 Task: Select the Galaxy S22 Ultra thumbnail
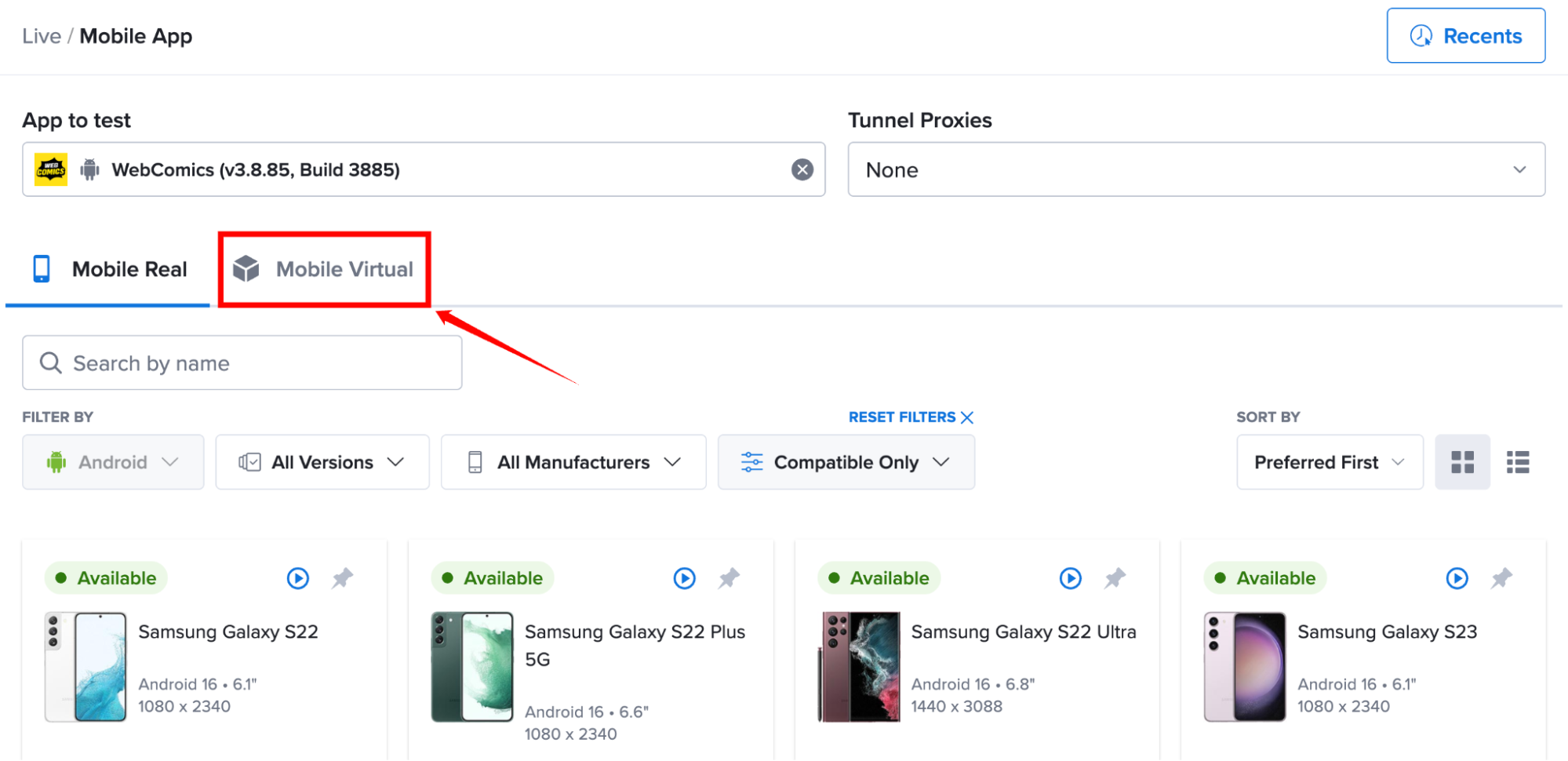(x=859, y=667)
